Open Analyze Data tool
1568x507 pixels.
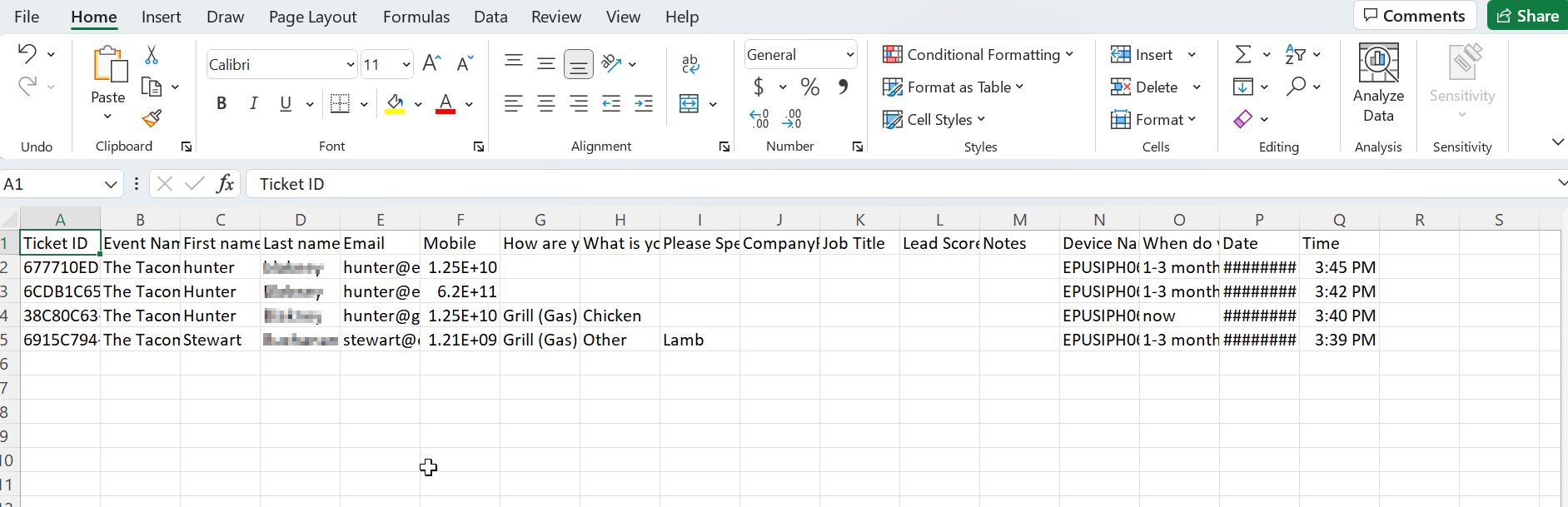click(x=1378, y=83)
